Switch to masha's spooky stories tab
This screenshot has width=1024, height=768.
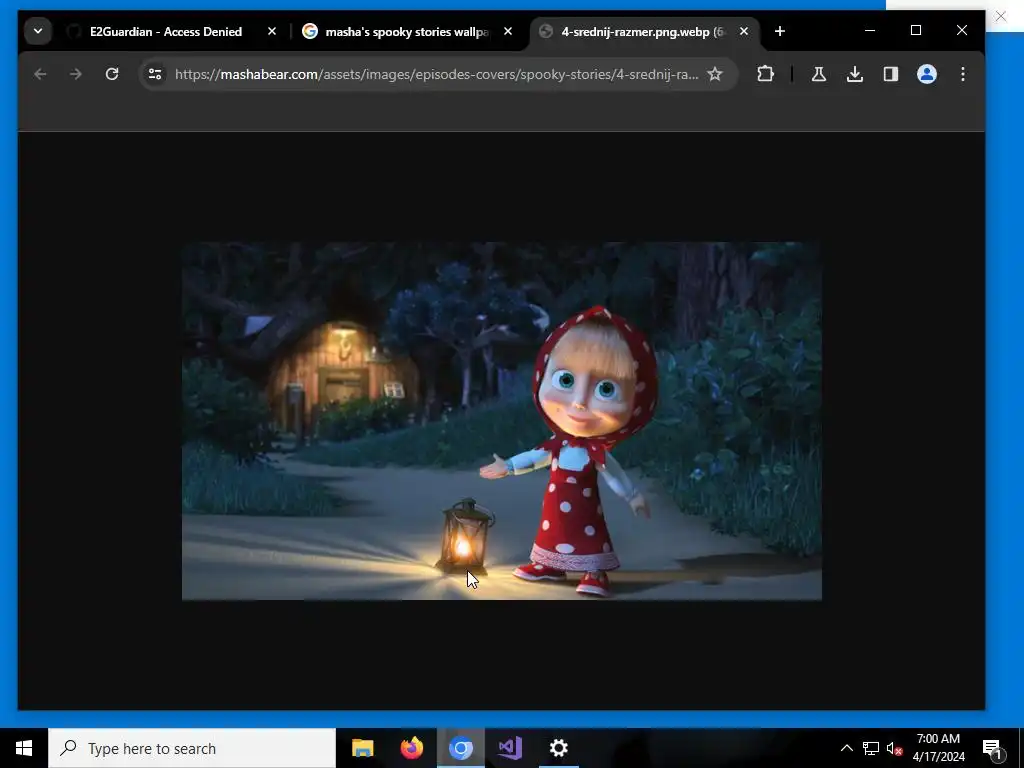408,31
